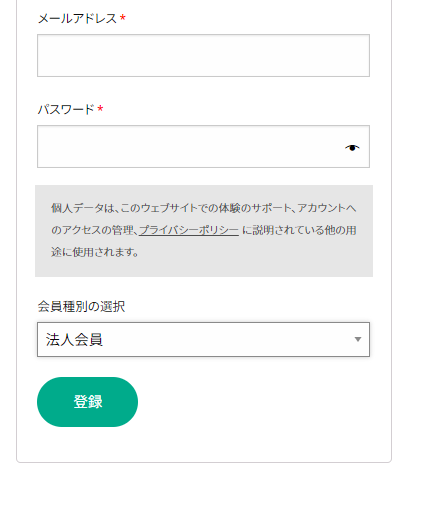Expand the member type selection list

[203, 339]
